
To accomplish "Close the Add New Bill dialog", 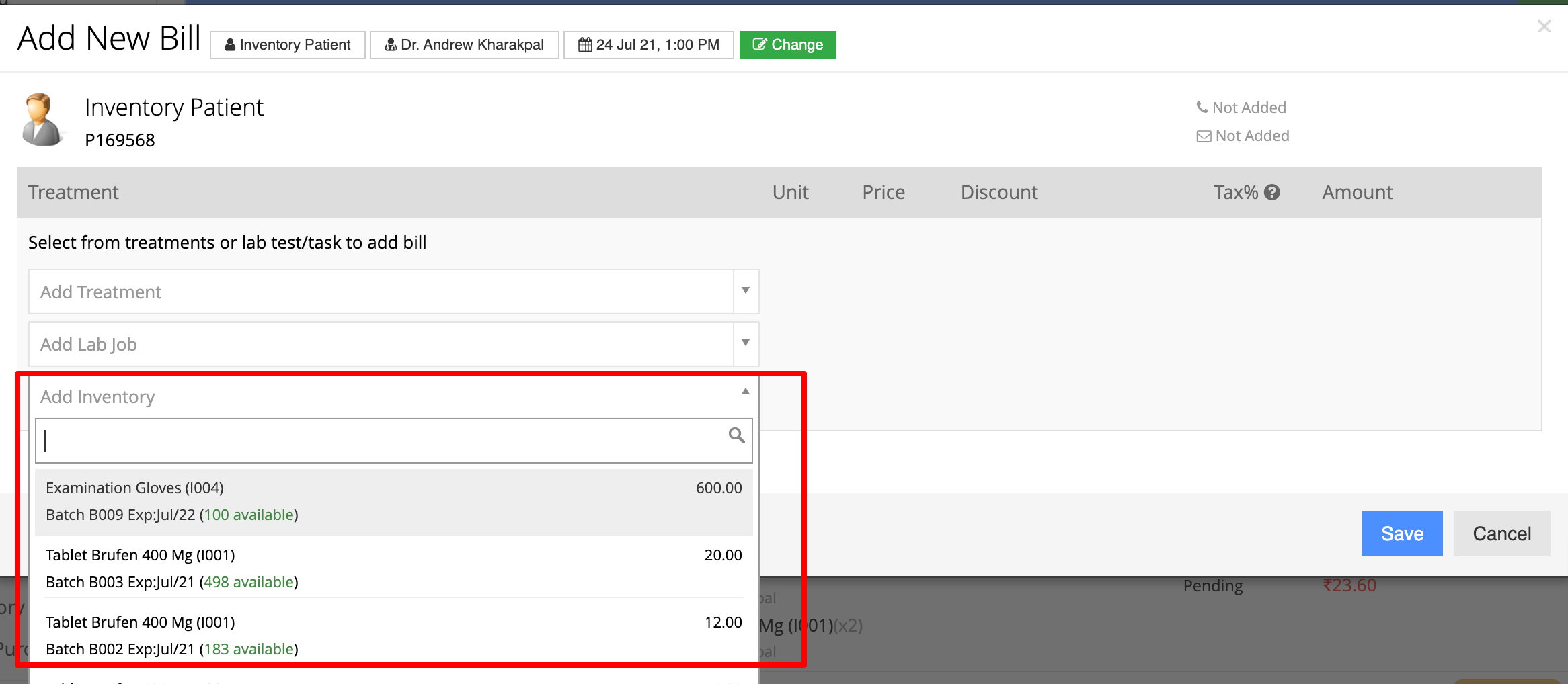I will pos(1544,26).
